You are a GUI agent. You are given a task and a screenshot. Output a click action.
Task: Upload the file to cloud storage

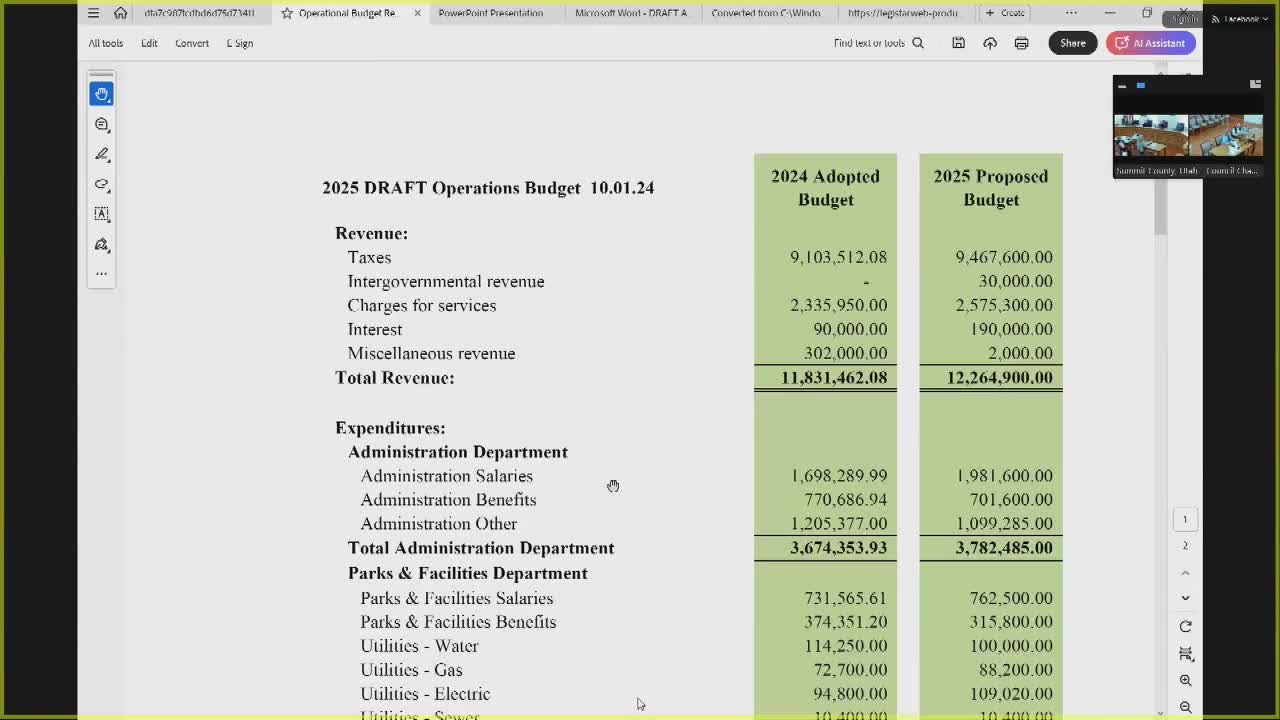[990, 43]
